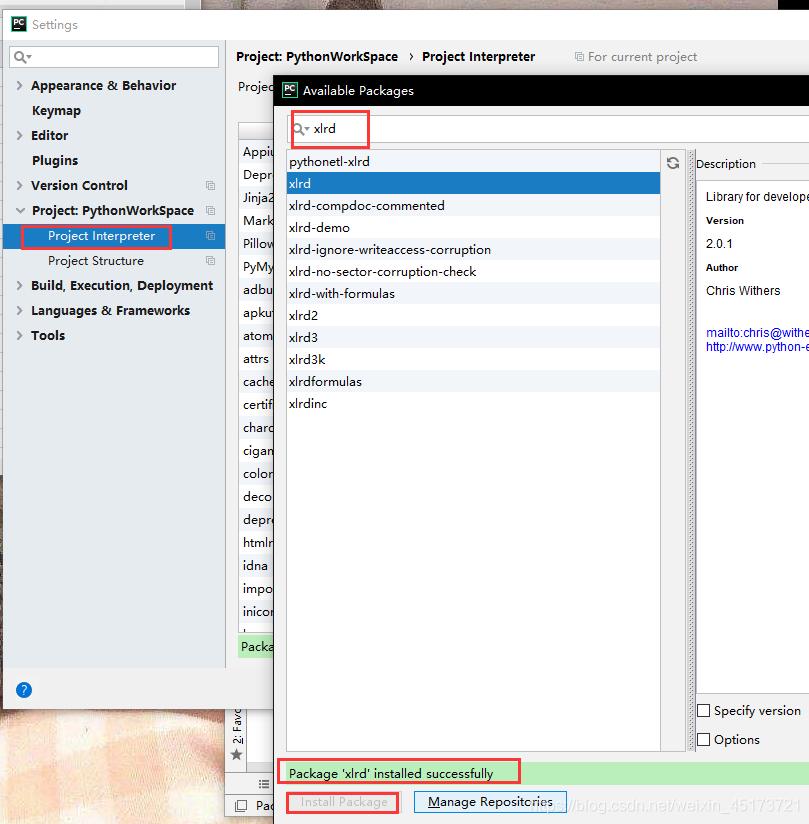The image size is (809, 824).
Task: Click the copy icon beside Project Structure
Action: pos(210,261)
